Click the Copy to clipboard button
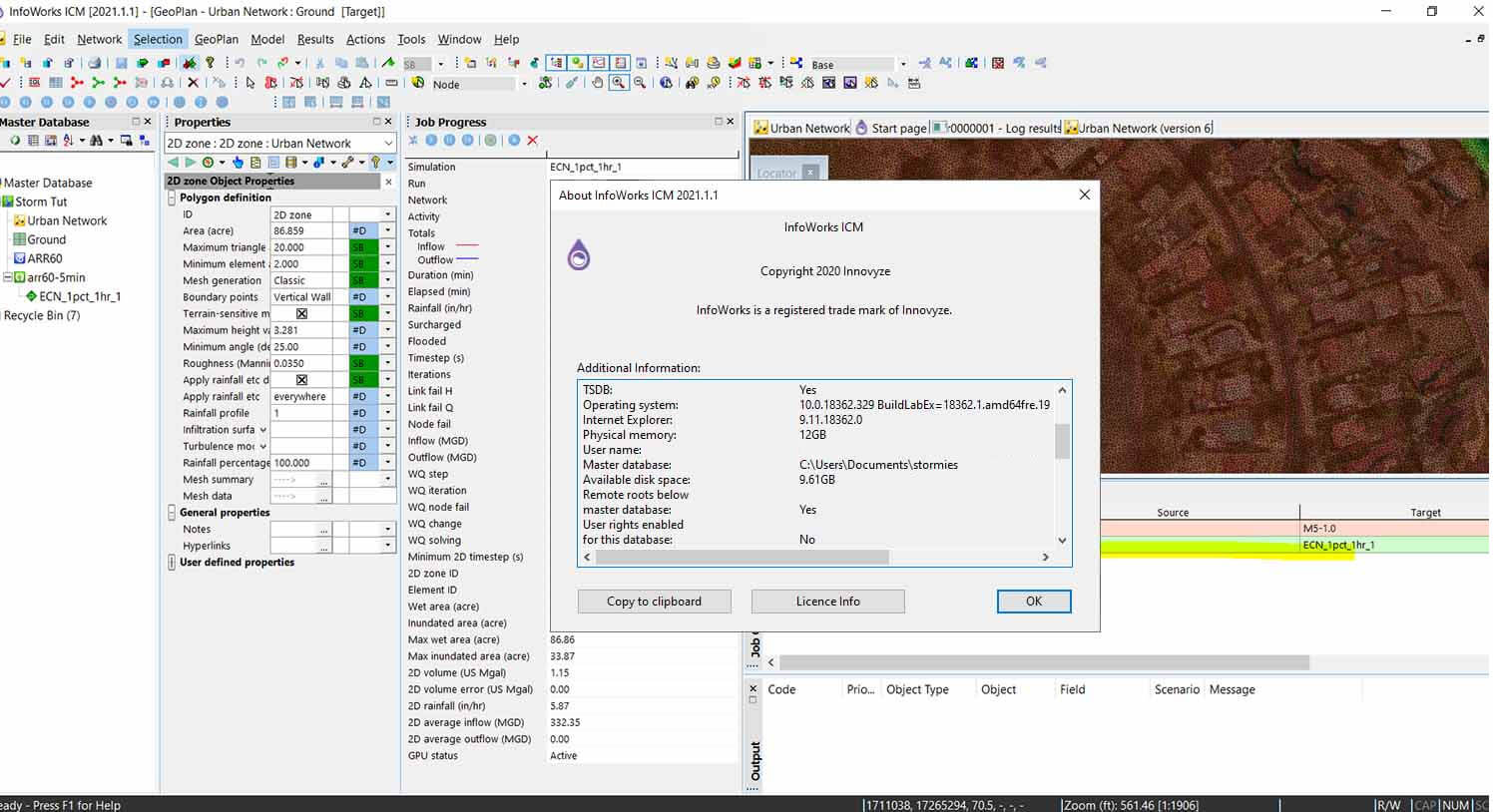 [654, 601]
